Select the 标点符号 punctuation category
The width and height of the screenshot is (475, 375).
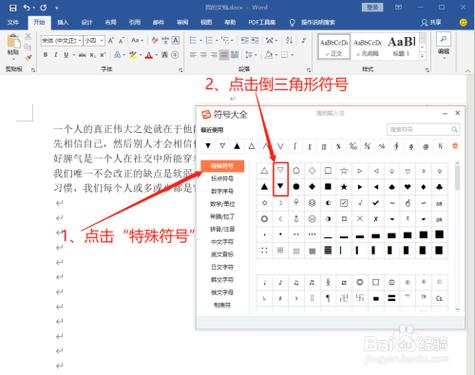[x=222, y=179]
